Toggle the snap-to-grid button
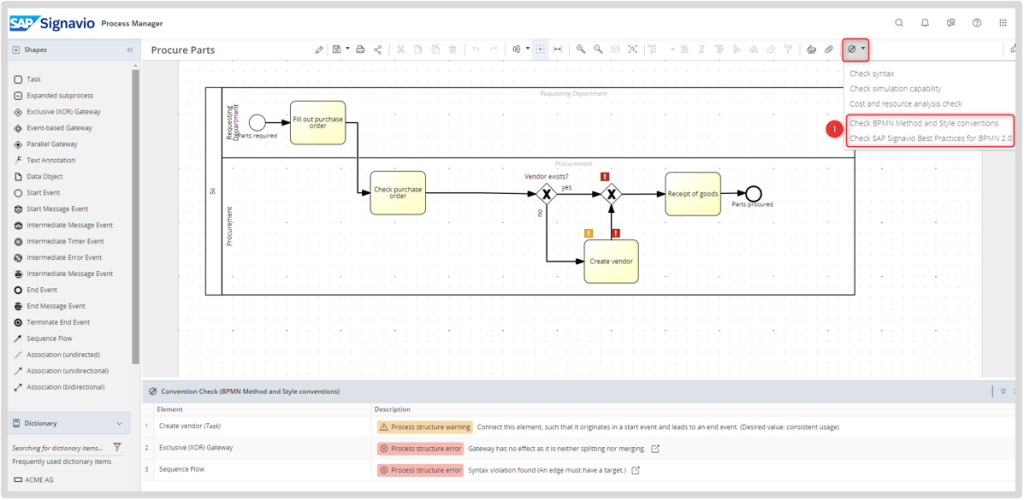 point(540,49)
